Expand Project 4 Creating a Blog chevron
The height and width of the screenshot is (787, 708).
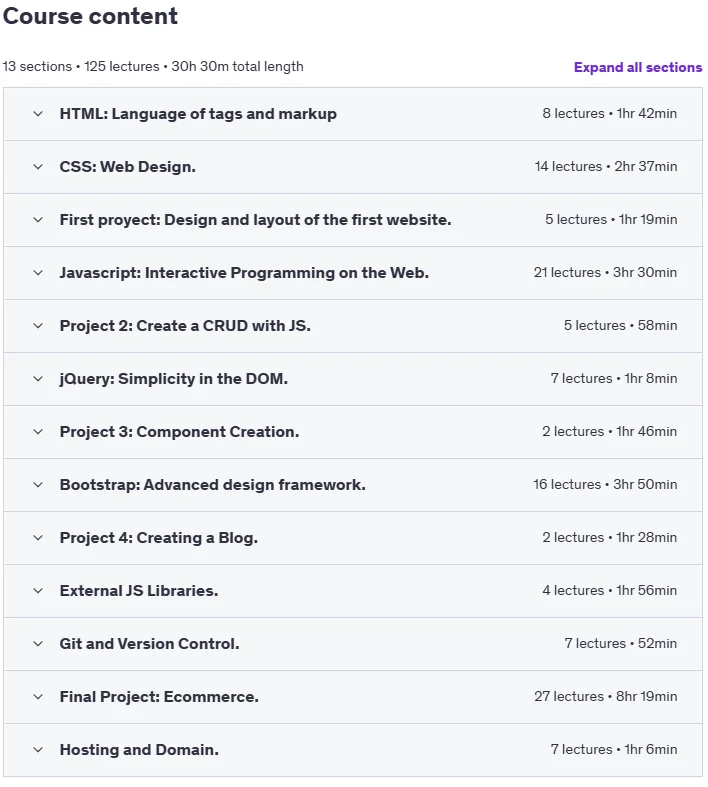38,538
